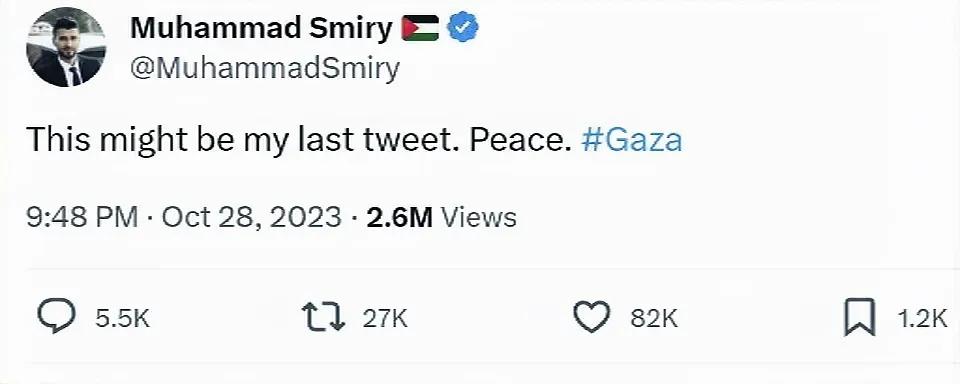The height and width of the screenshot is (384, 960).
Task: Click the Palestinian flag emoji beside name
Action: tap(420, 28)
